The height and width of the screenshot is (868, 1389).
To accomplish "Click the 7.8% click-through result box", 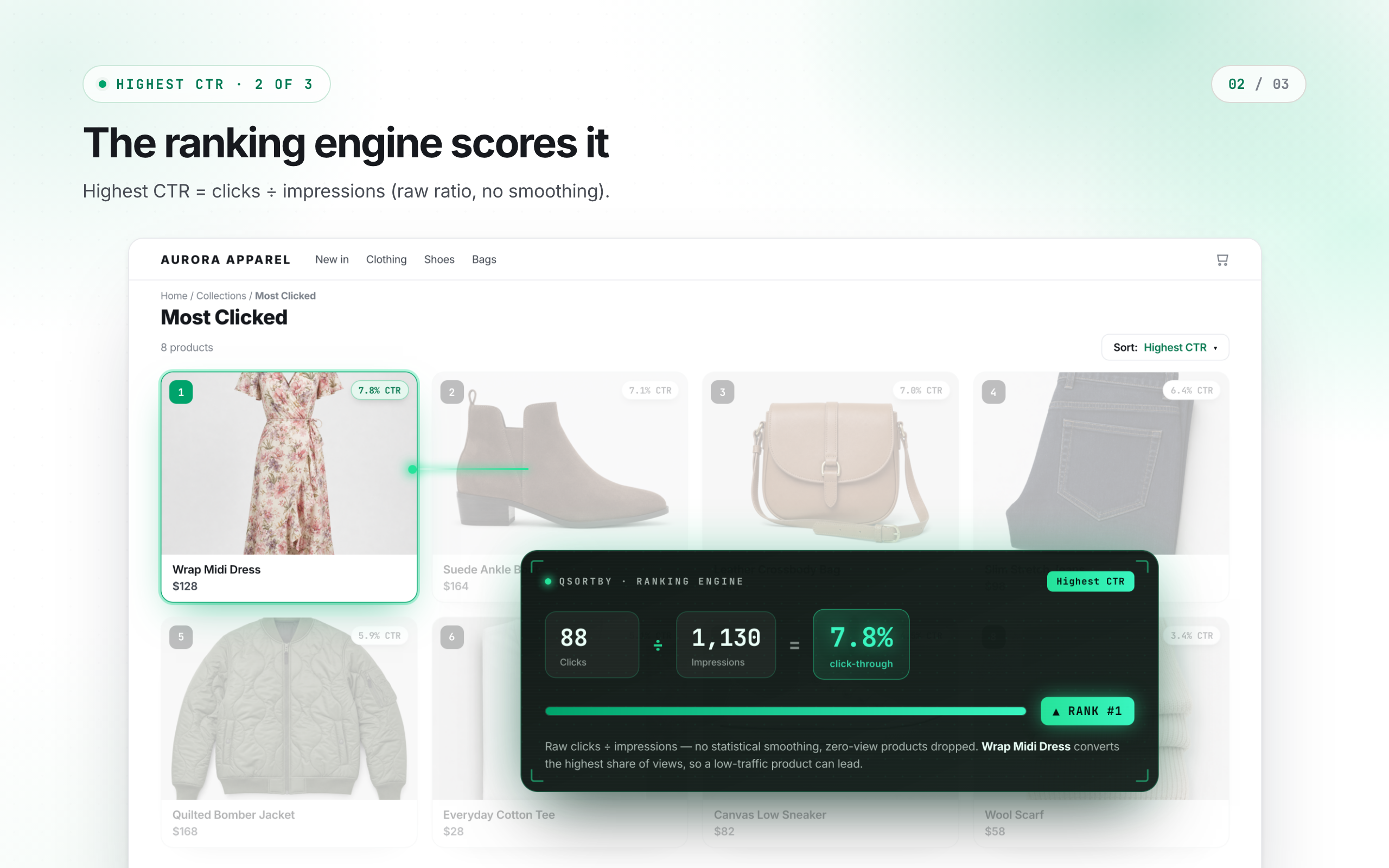I will click(x=861, y=644).
